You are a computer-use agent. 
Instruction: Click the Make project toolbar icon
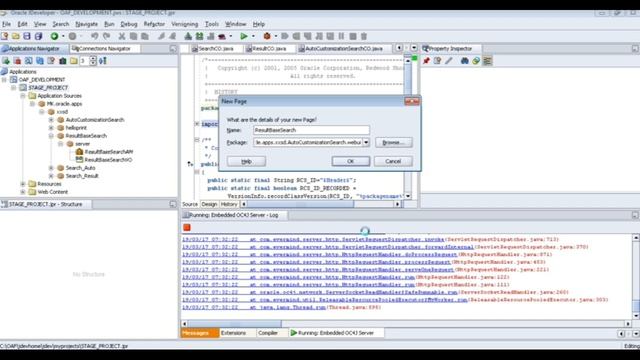pos(188,36)
